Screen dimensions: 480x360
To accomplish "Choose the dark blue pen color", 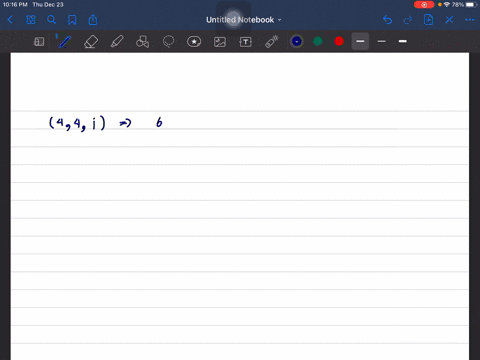I will 297,41.
